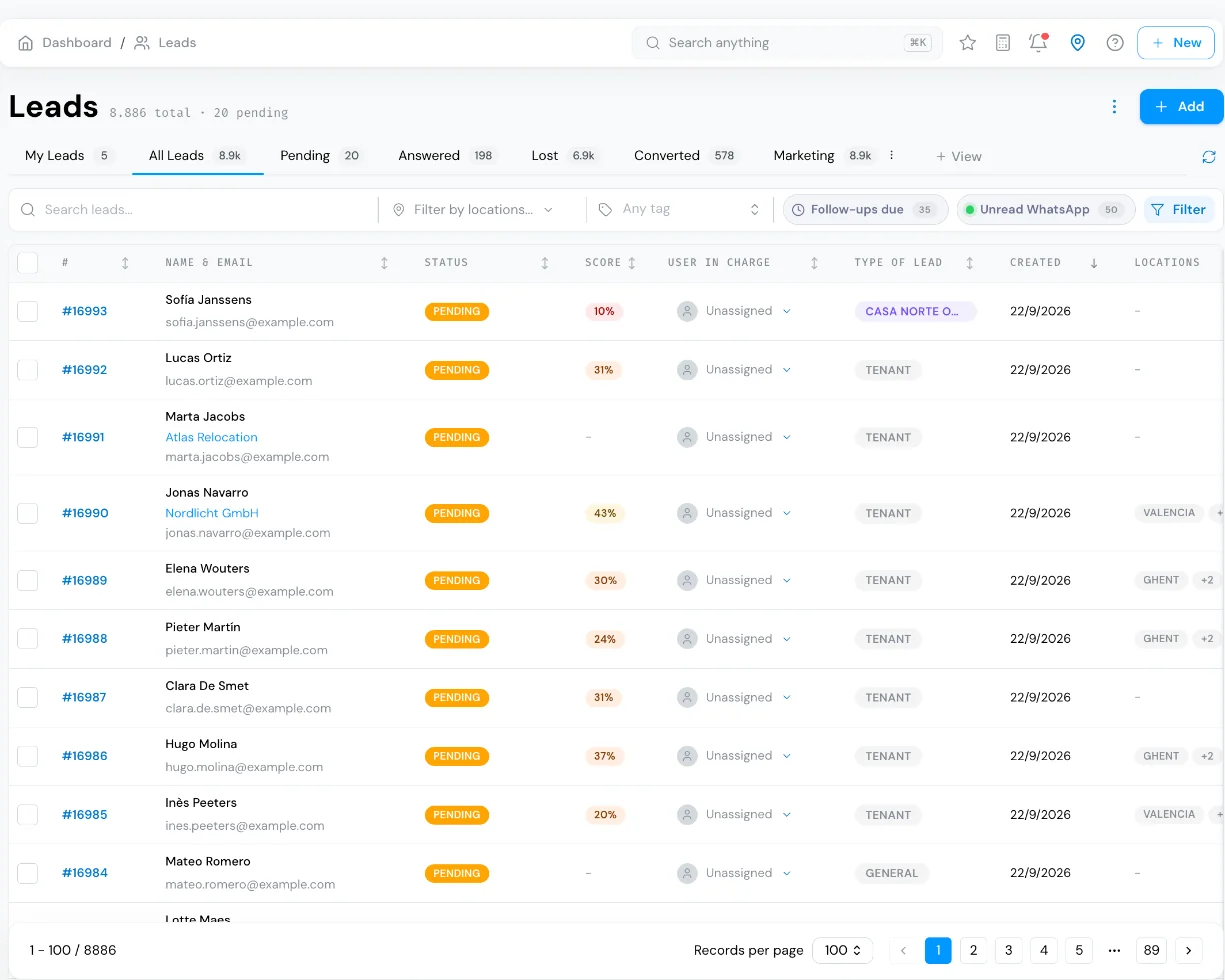Click the previous page arrow button
1225x980 pixels.
(903, 950)
